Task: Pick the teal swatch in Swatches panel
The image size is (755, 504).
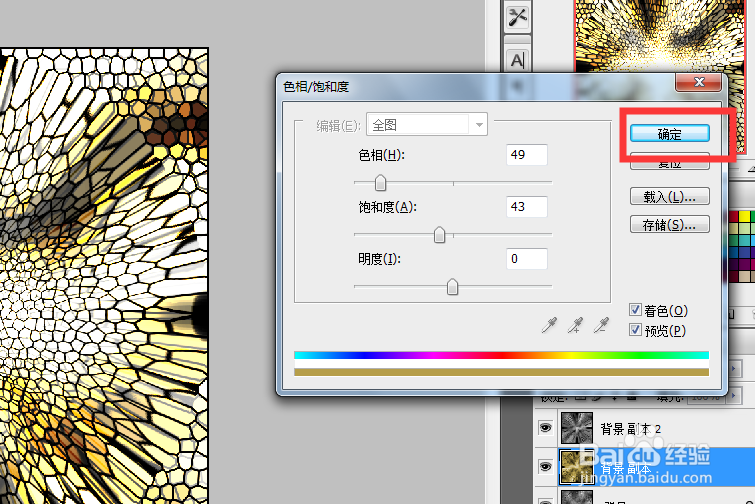Action: pos(744,240)
